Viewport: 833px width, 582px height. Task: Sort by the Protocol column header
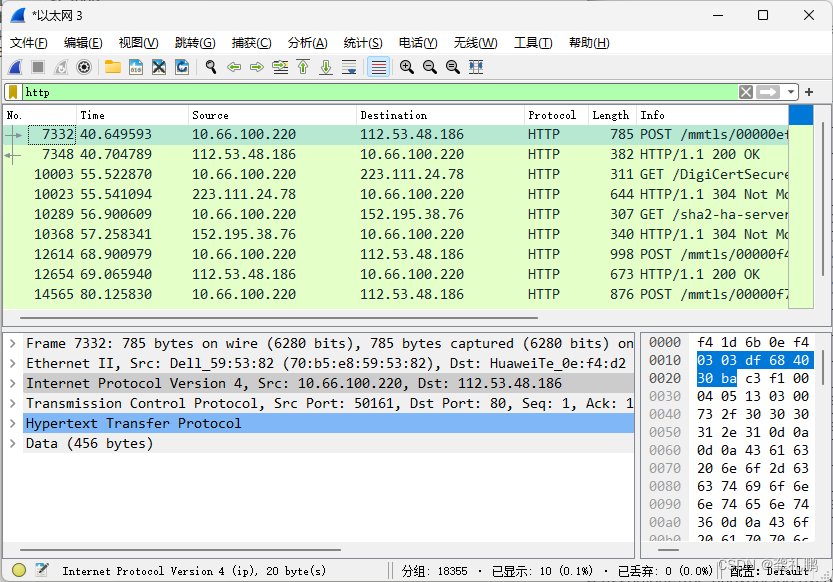click(556, 115)
